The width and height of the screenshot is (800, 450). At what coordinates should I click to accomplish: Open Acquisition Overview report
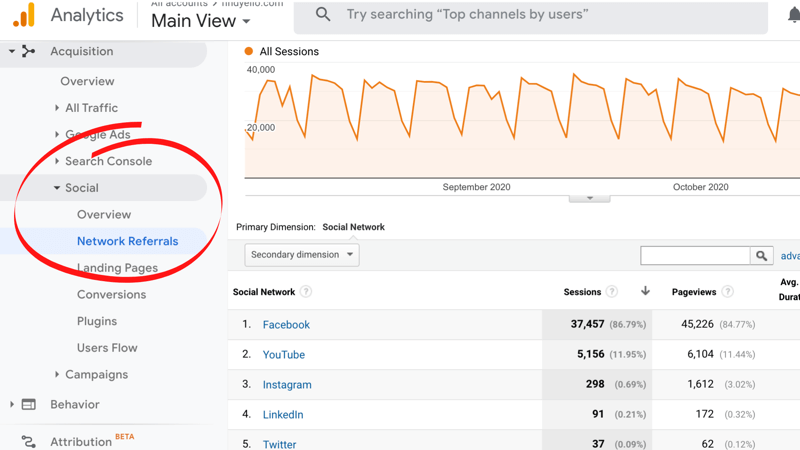[87, 81]
